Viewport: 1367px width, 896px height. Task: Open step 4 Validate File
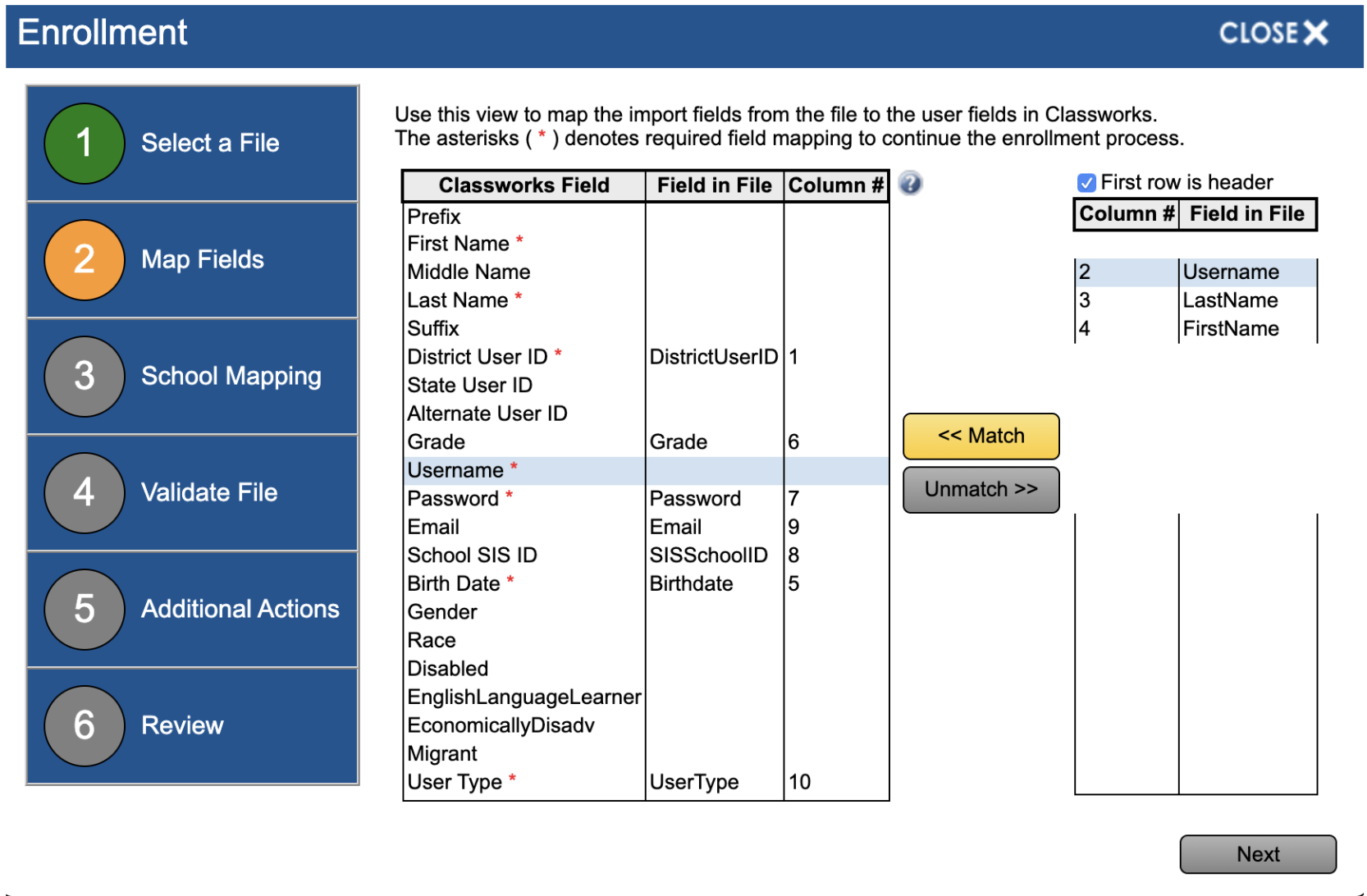(193, 493)
